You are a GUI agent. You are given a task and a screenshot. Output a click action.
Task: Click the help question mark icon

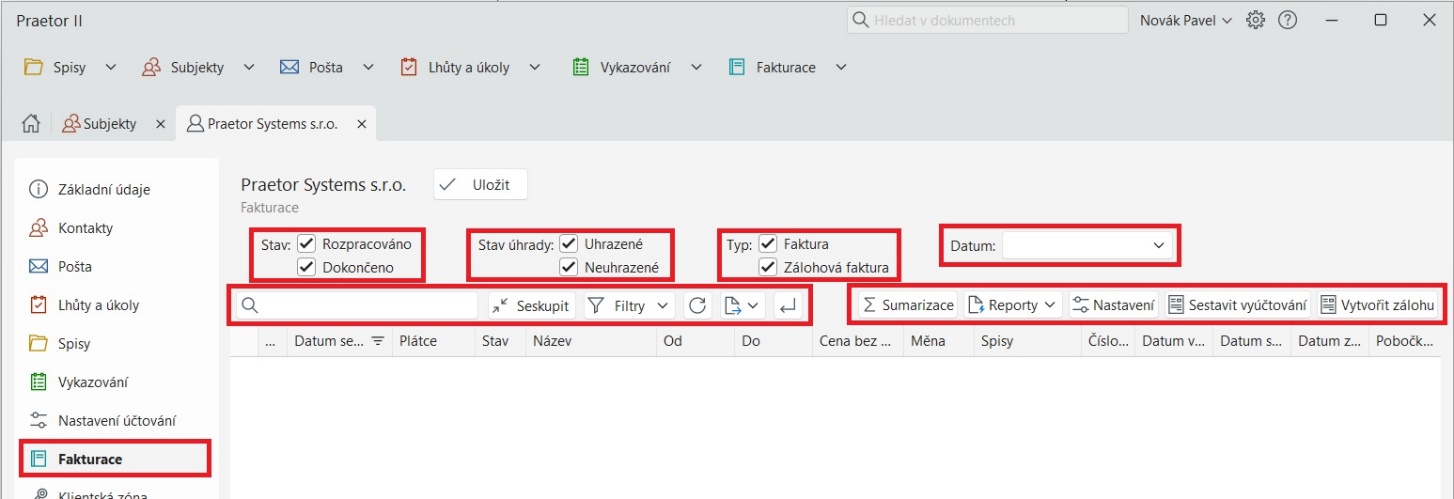[x=1288, y=20]
